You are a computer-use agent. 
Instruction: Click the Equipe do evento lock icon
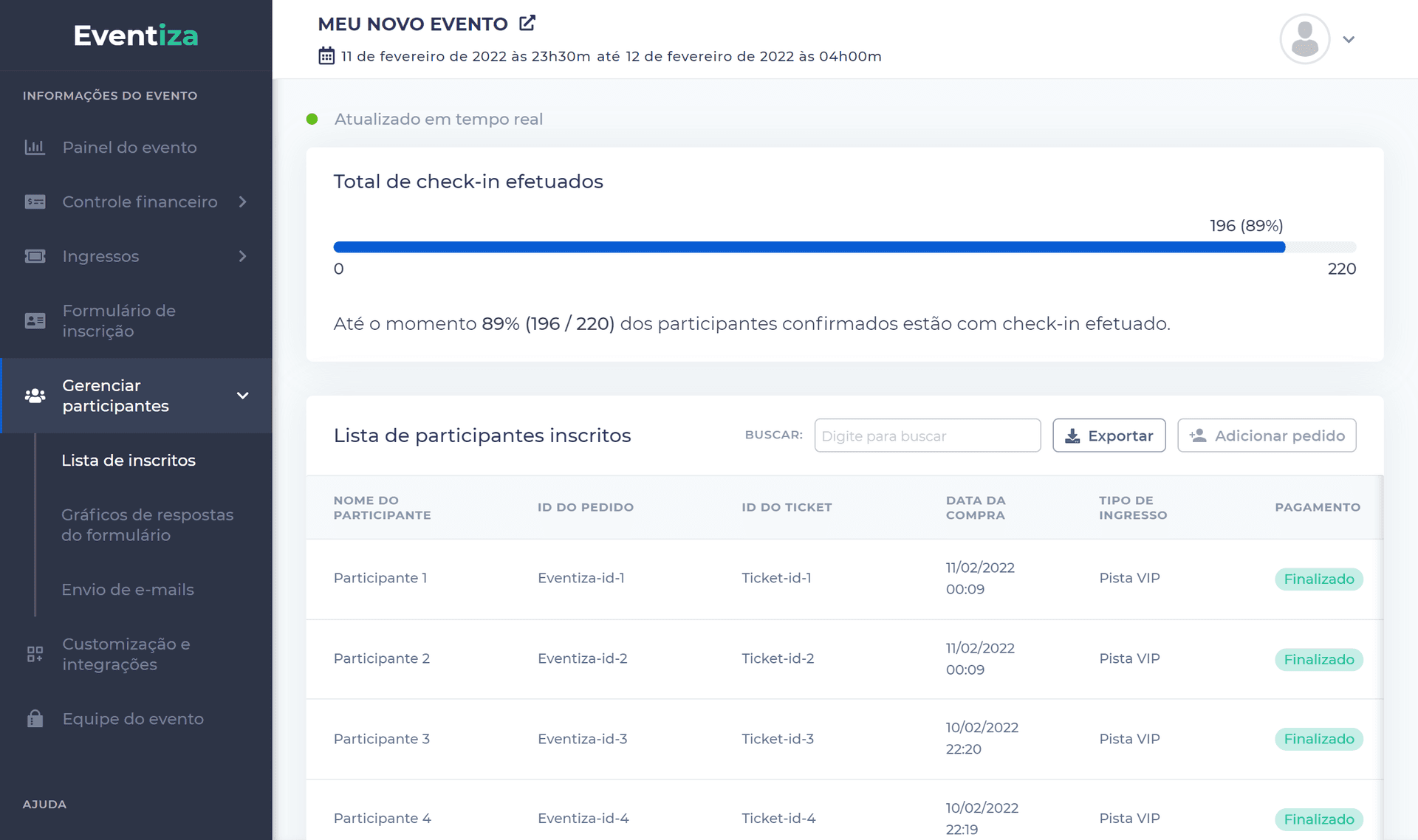[35, 719]
